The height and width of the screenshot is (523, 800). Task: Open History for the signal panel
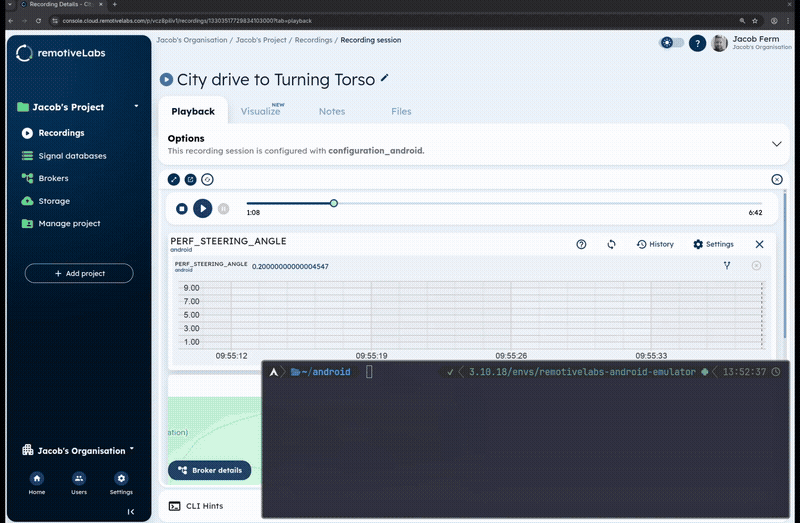pyautogui.click(x=655, y=244)
